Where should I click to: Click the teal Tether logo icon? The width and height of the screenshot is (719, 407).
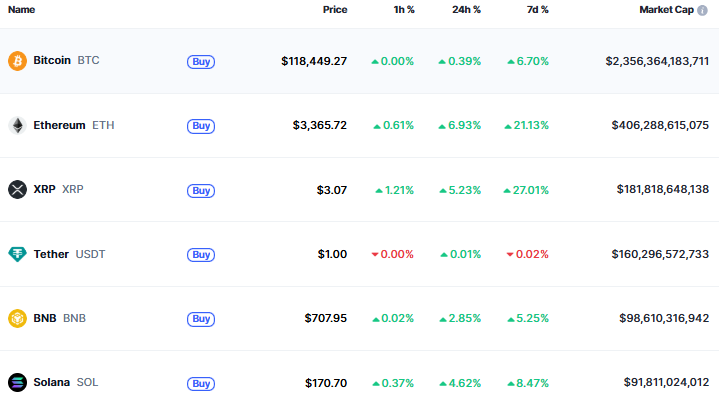tap(17, 254)
